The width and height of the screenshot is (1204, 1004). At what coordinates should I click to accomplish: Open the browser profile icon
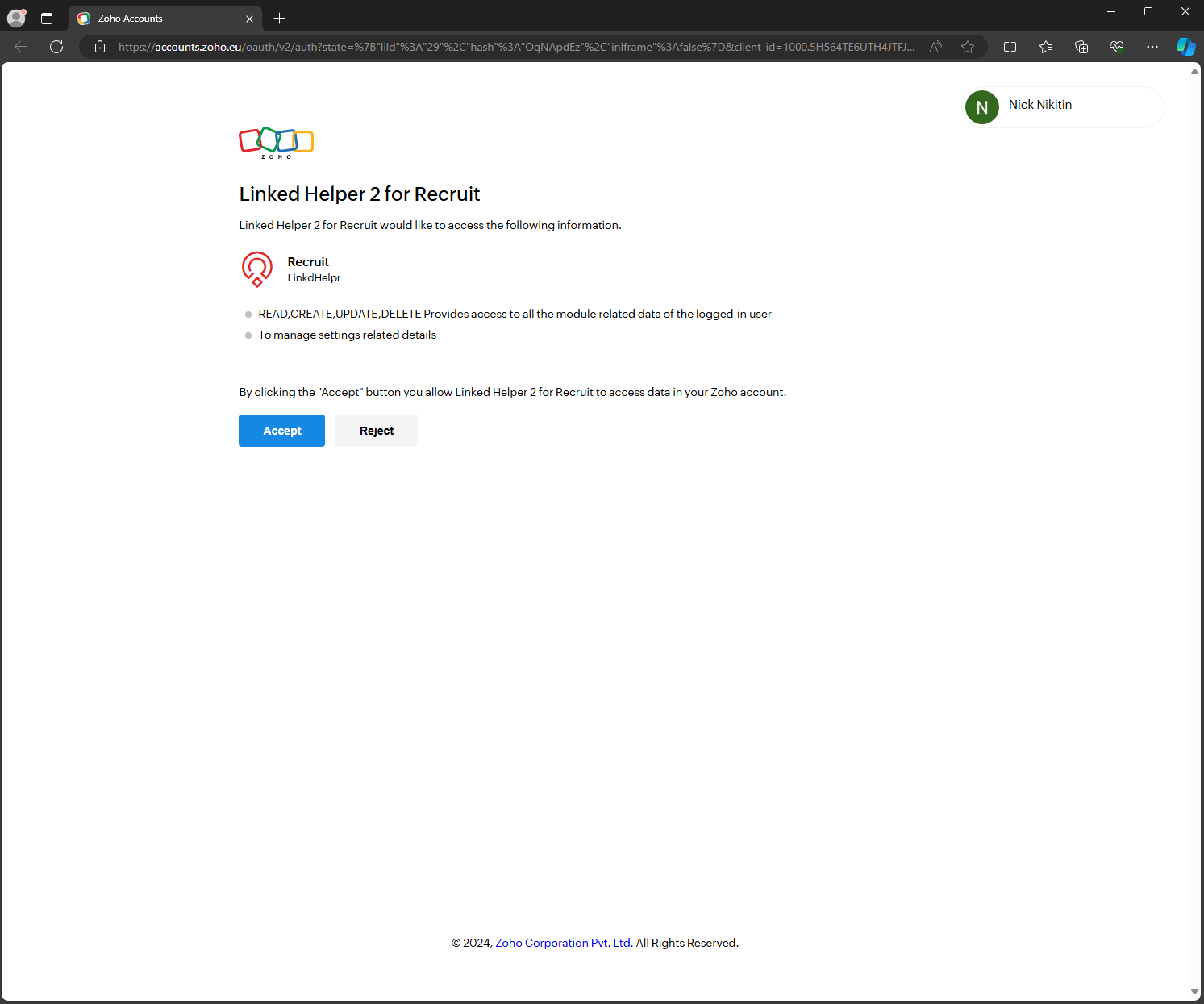point(16,18)
